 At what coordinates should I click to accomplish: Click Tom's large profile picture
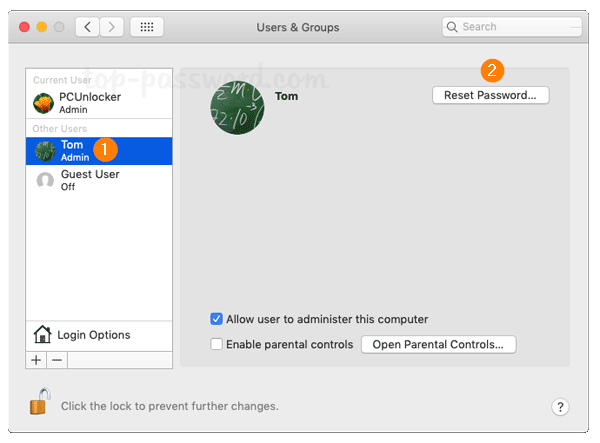237,108
